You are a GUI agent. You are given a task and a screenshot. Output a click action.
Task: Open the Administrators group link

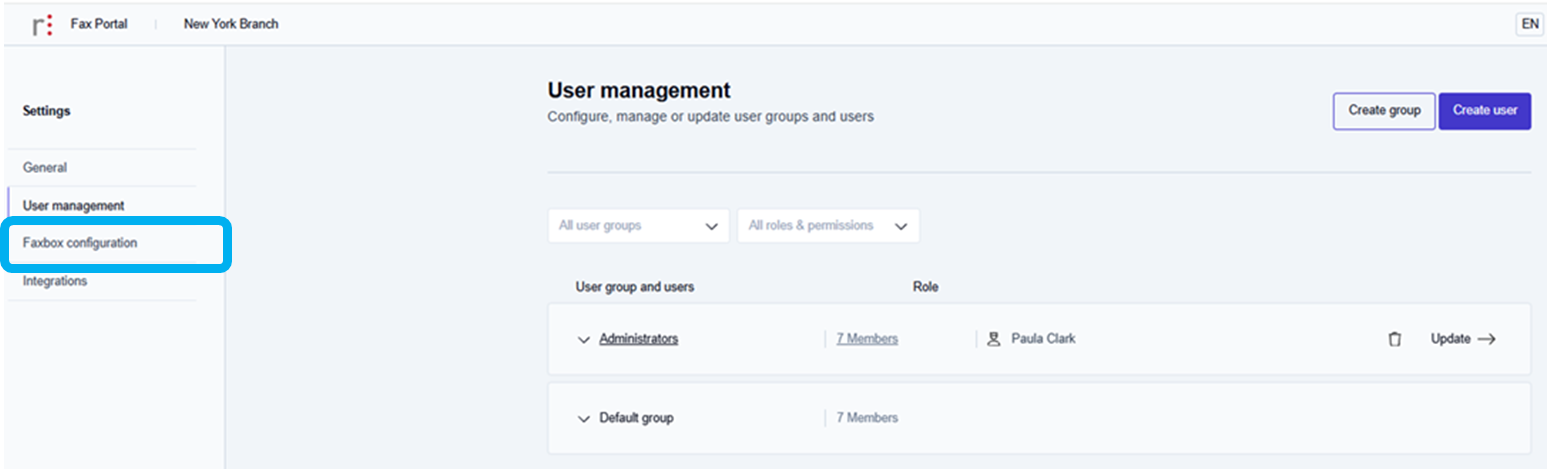click(x=638, y=339)
